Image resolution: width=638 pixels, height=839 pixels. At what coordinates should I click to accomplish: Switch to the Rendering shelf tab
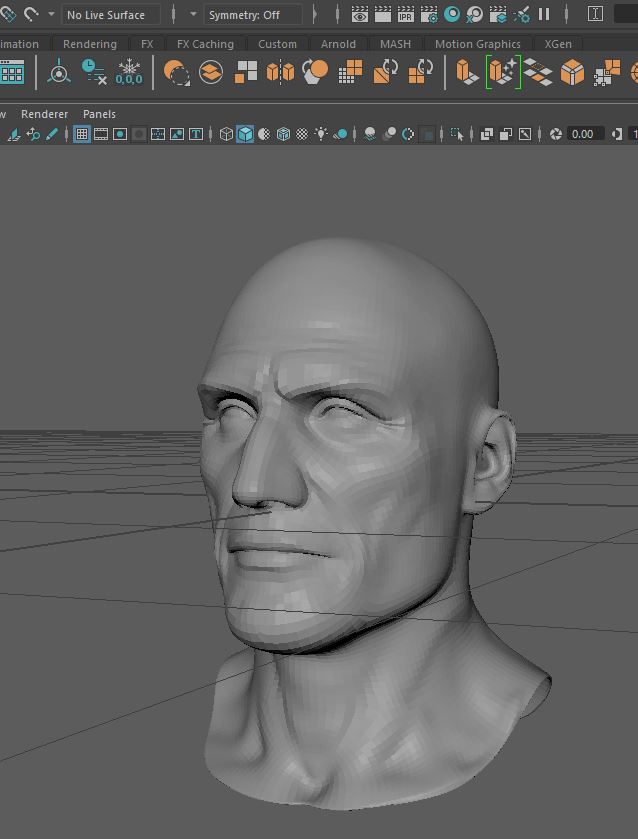coord(89,44)
